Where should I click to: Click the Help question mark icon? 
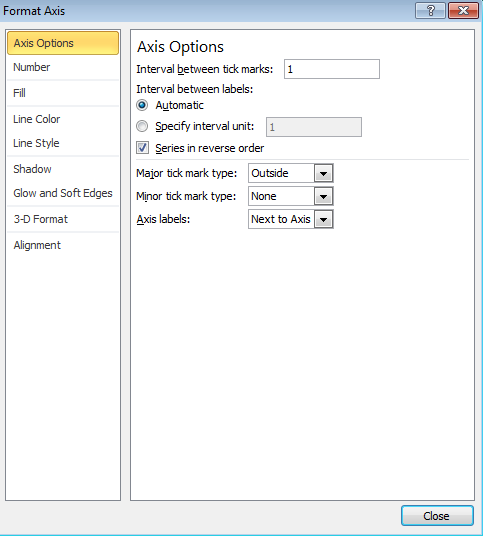430,11
